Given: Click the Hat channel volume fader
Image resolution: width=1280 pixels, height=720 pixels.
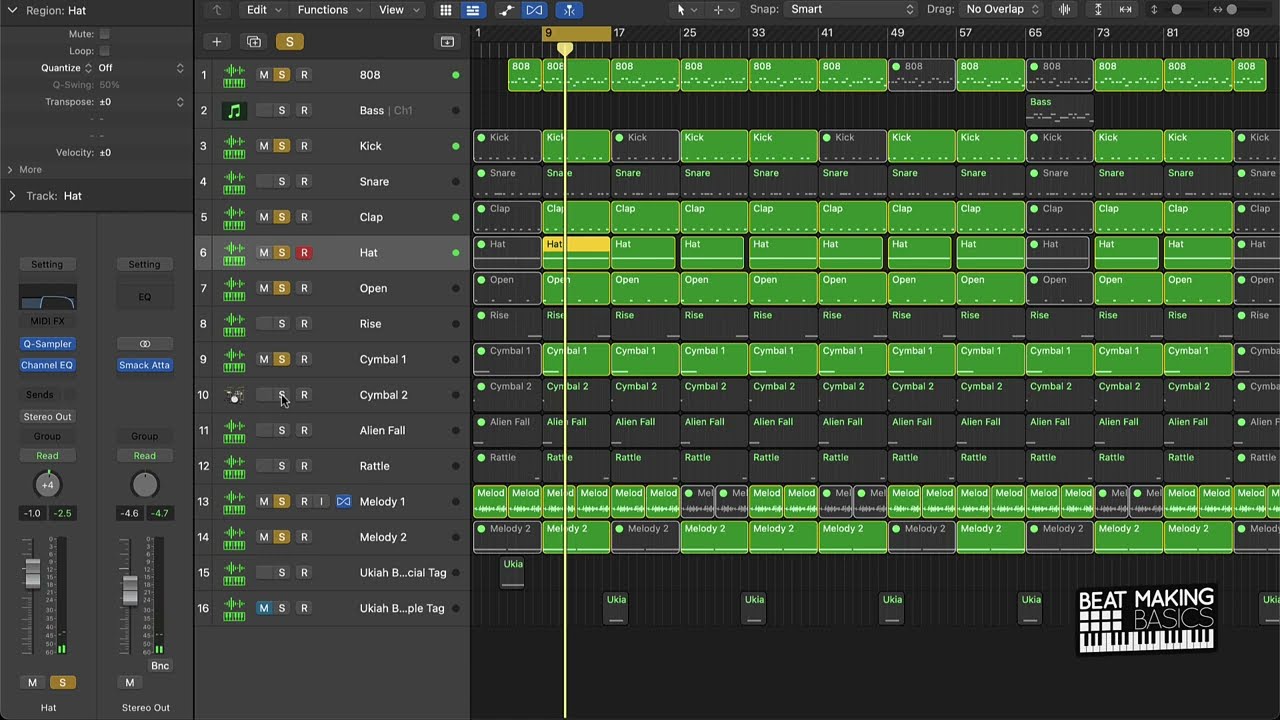Looking at the screenshot, I should point(33,573).
